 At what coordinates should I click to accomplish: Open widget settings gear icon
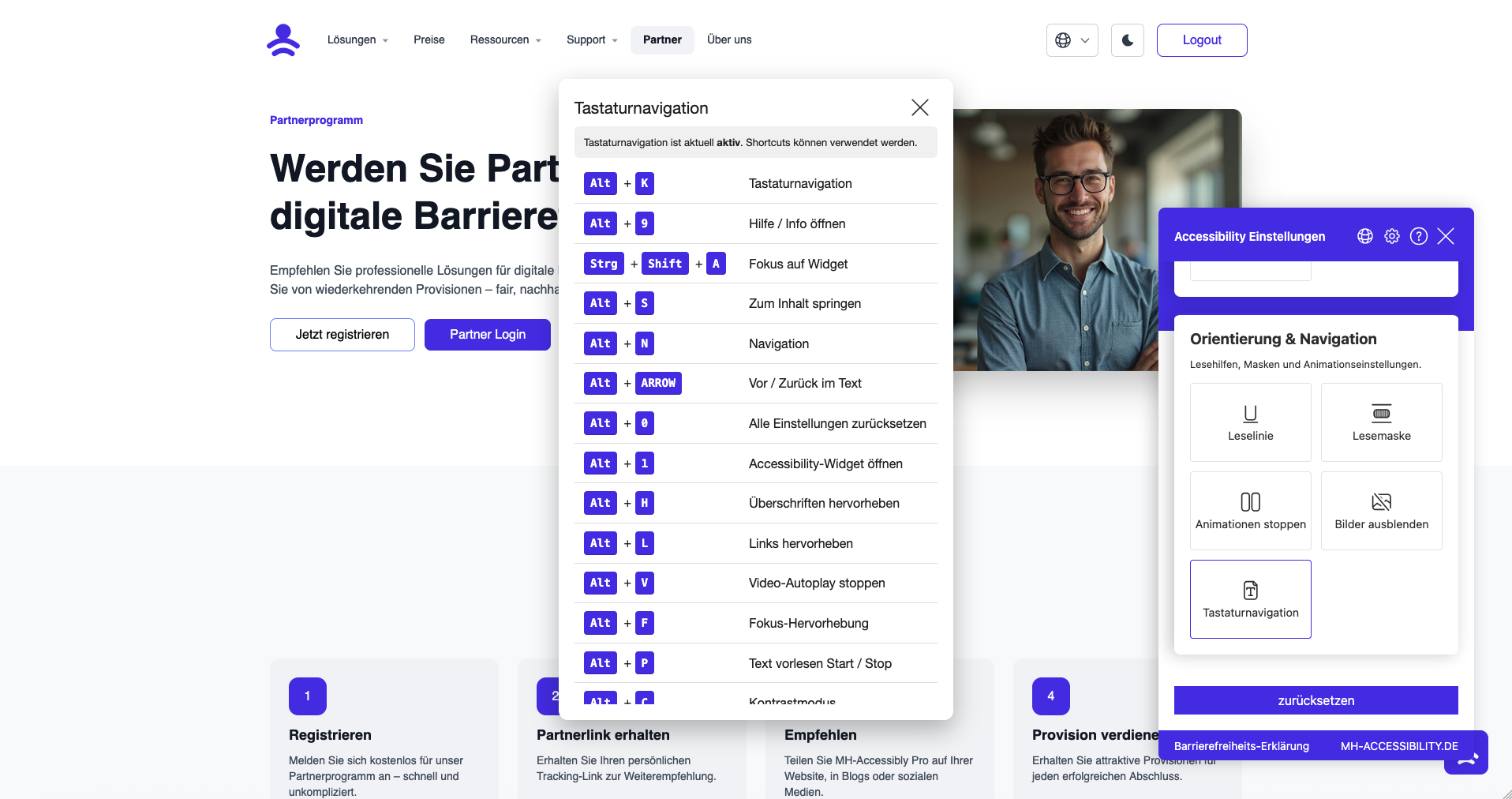coord(1391,236)
